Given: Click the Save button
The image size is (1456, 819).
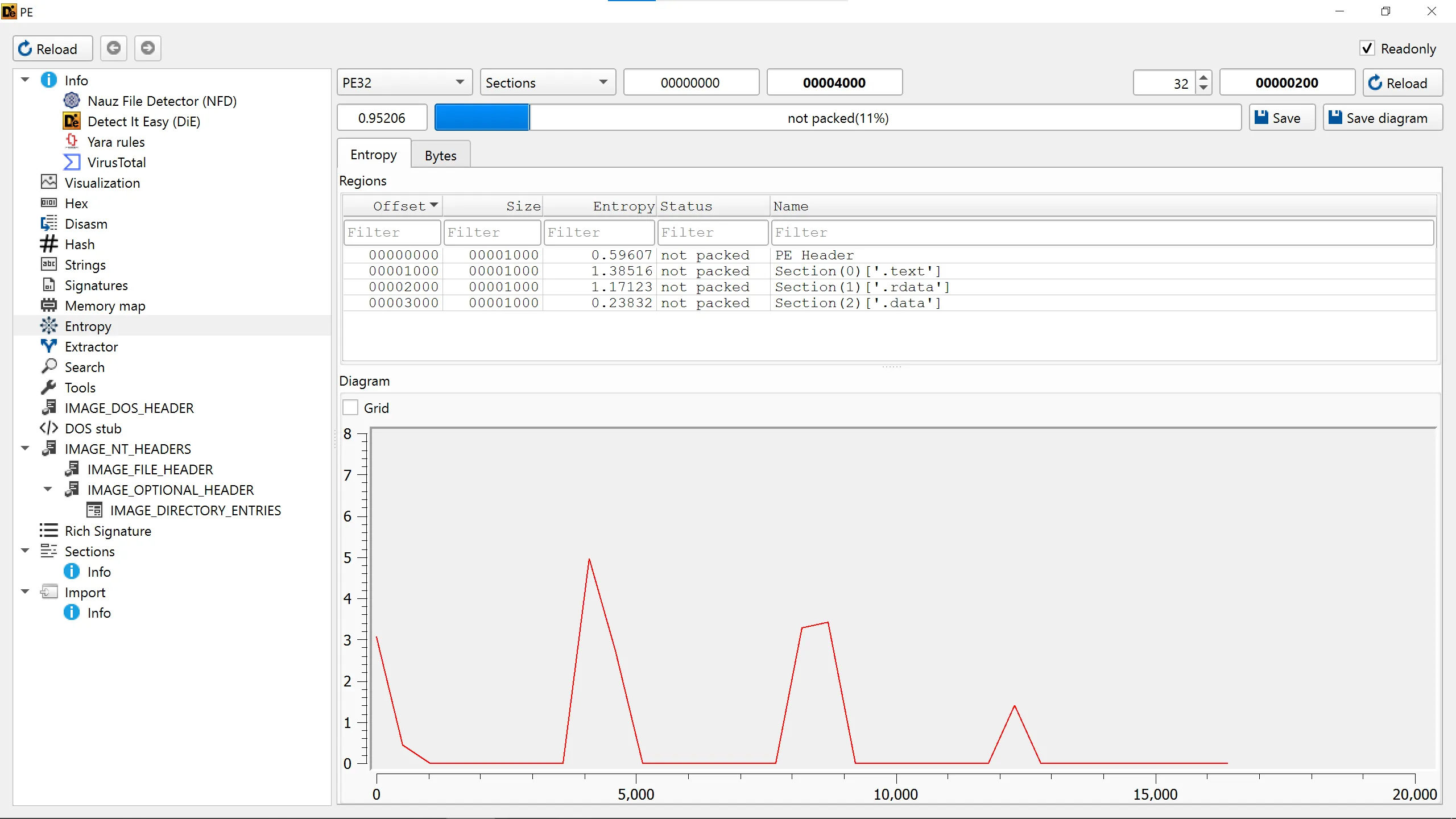Looking at the screenshot, I should (1281, 118).
